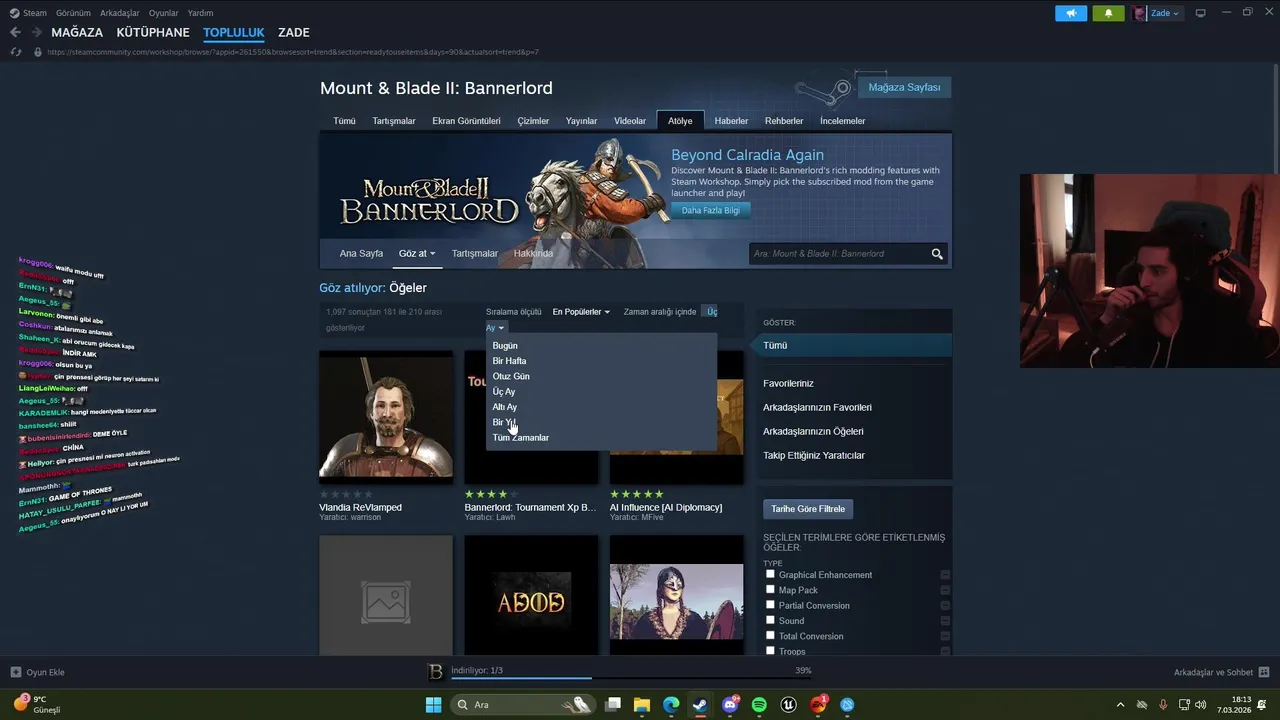Go back with the left arrow button

(15, 32)
